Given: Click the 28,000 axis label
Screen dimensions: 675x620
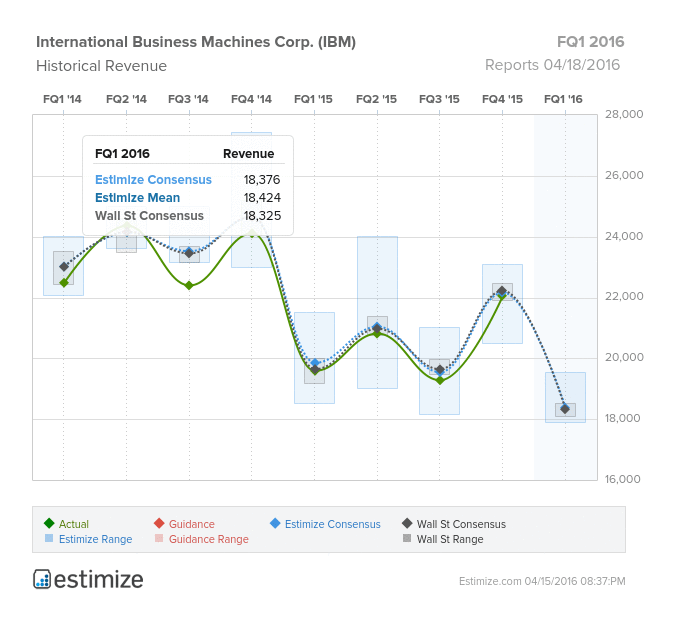Looking at the screenshot, I should [624, 114].
